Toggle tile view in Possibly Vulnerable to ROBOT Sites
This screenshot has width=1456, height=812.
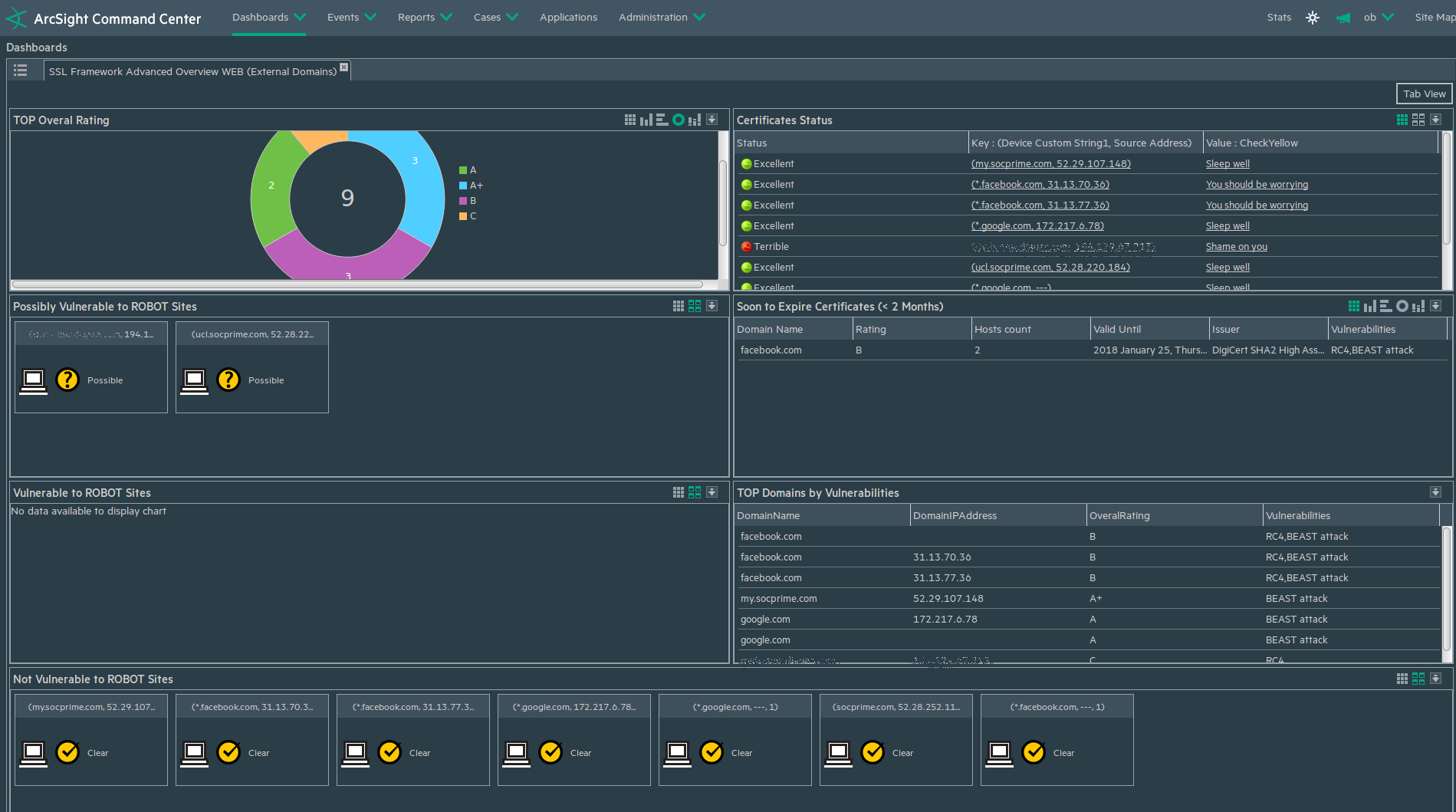click(x=695, y=307)
